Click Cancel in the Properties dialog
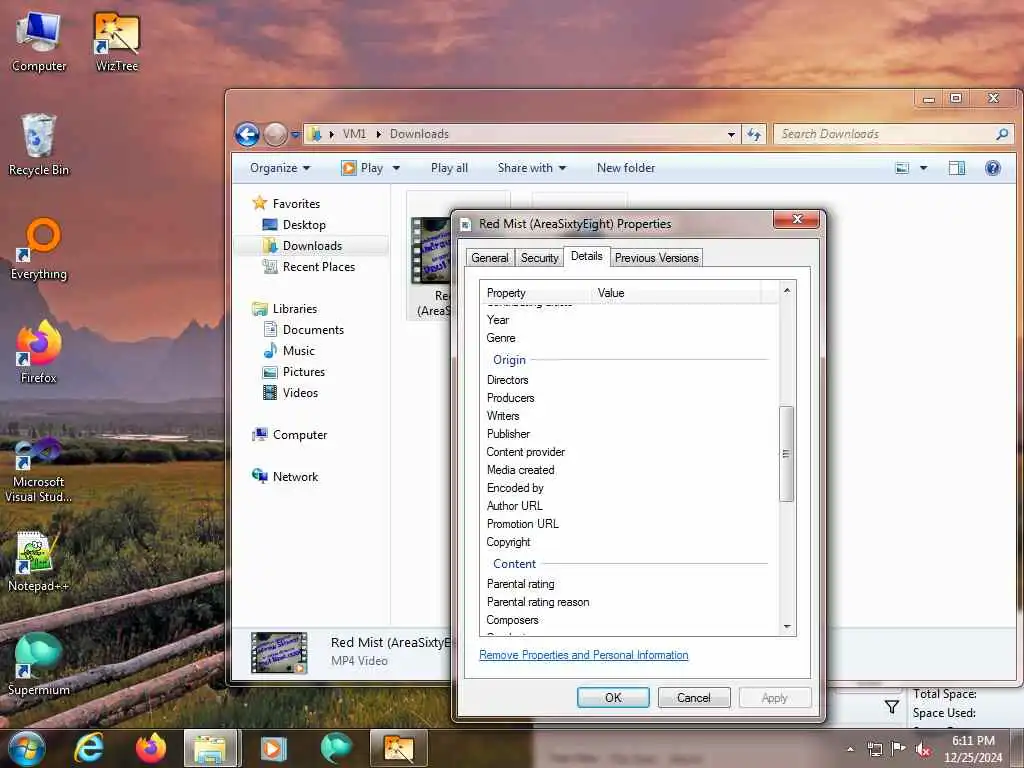 694,697
